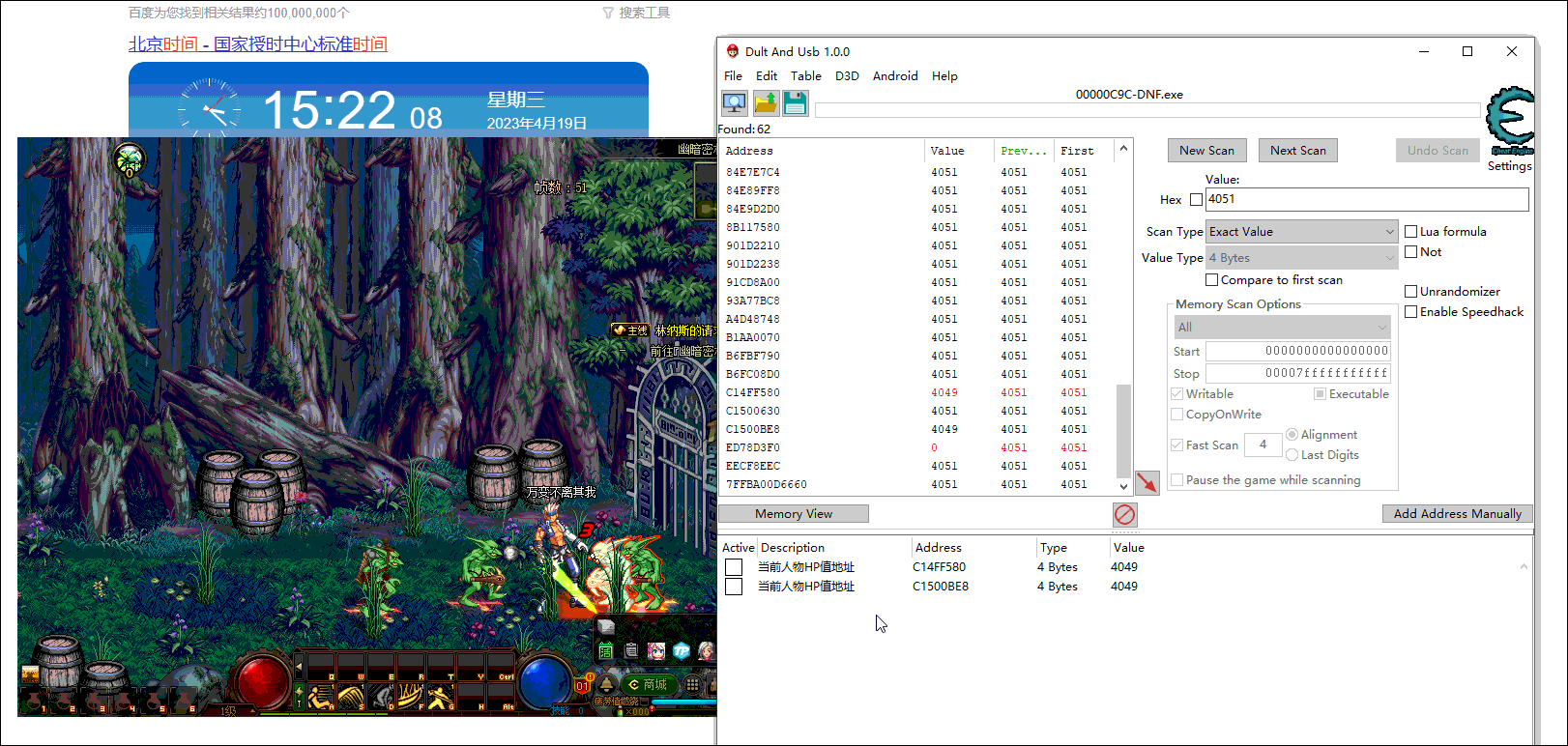Select the skill icon on hotkey F
1568x746 pixels.
pyautogui.click(x=410, y=696)
